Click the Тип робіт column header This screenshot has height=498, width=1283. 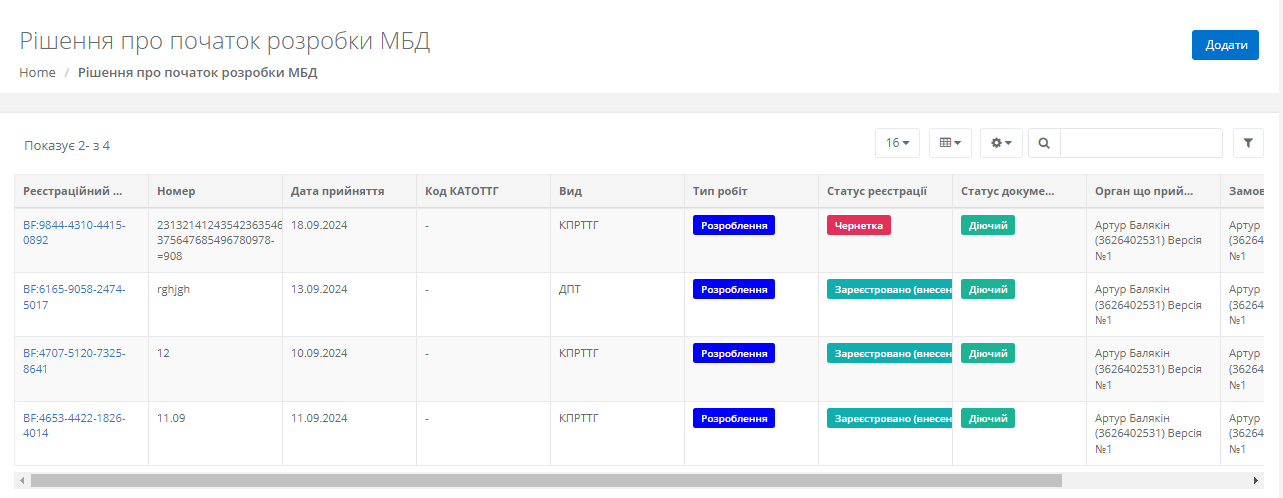tap(720, 191)
